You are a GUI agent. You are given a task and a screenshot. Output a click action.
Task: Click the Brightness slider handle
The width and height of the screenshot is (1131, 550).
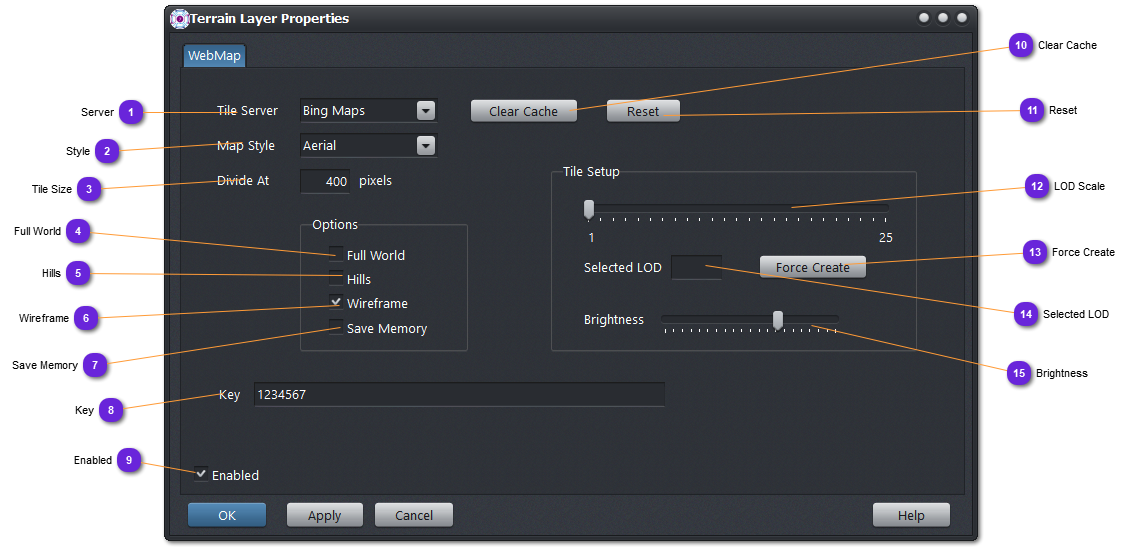777,319
